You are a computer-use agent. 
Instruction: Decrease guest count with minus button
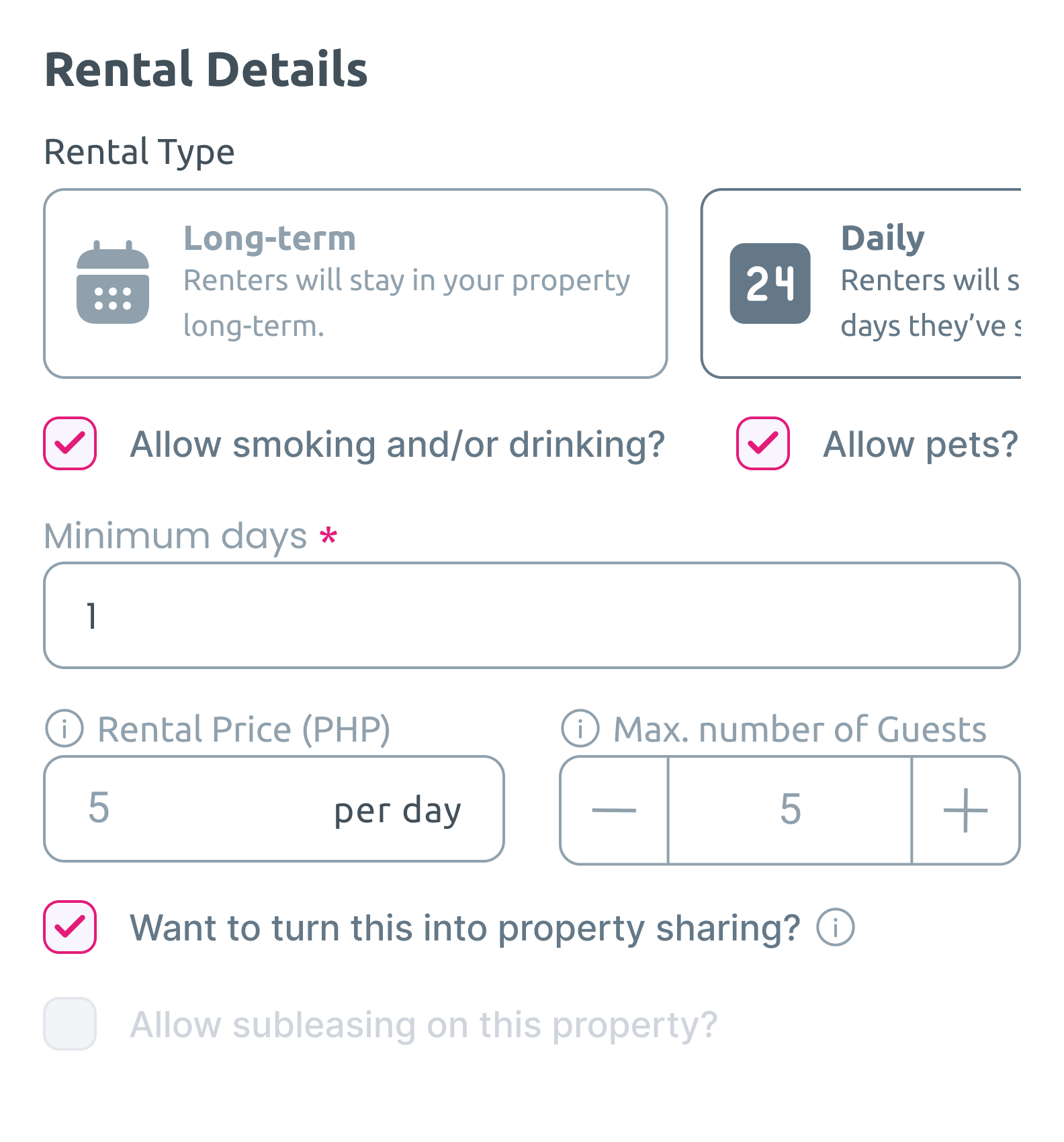[614, 810]
